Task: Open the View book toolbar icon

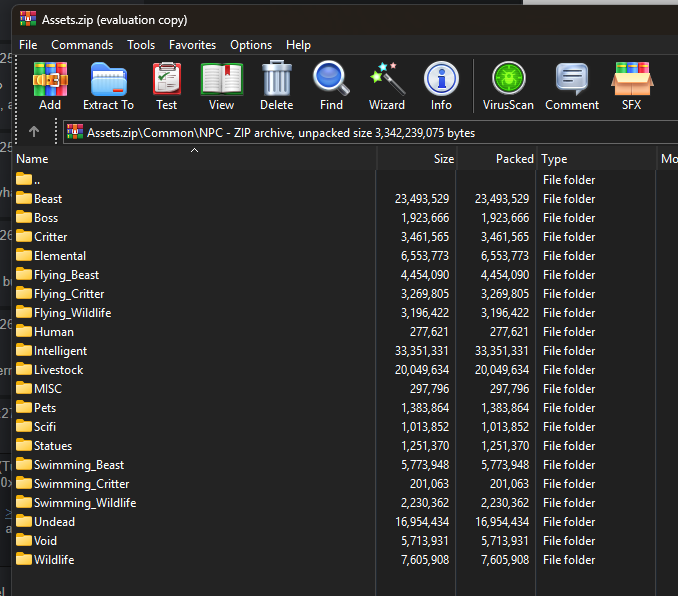Action: tap(222, 79)
